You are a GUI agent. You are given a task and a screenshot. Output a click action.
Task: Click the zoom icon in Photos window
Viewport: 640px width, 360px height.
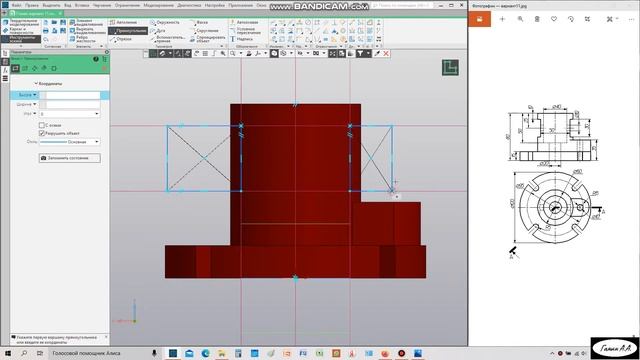(x=520, y=19)
